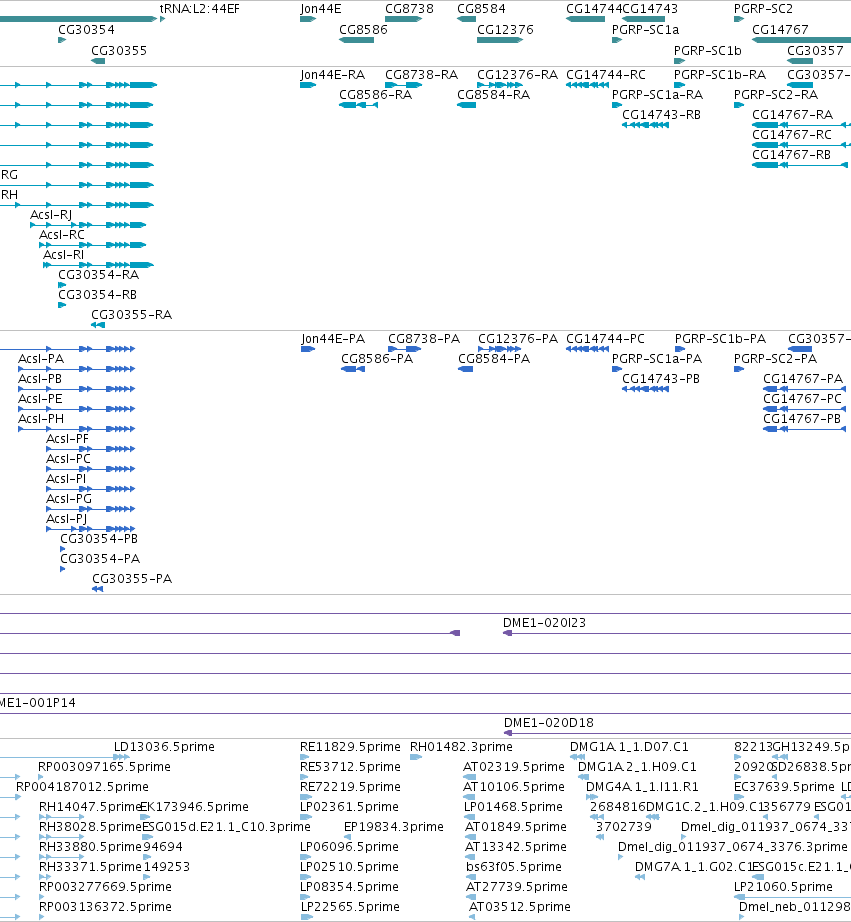
Task: Open the CG8586-RA transcript label
Action: [376, 95]
